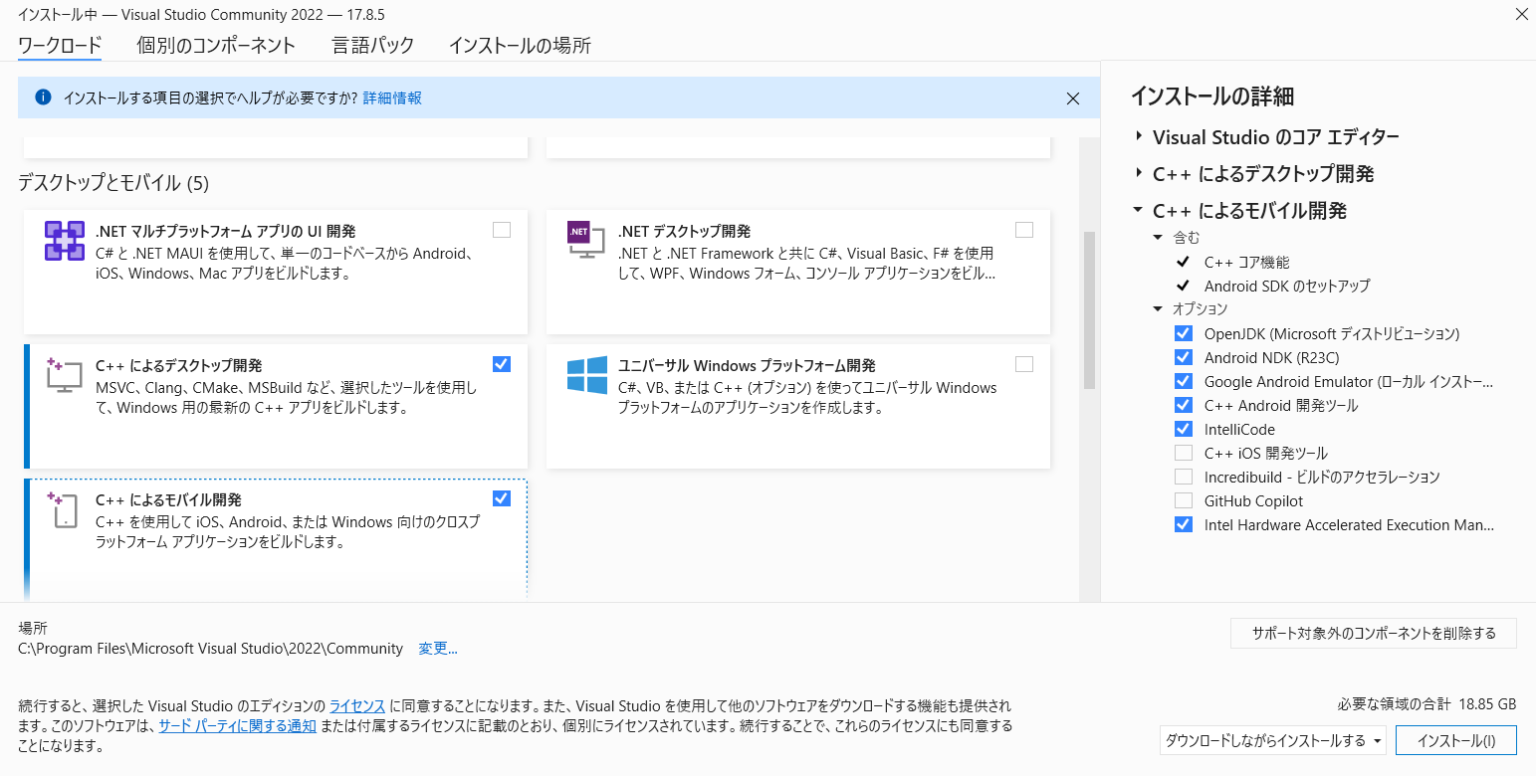Image resolution: width=1536 pixels, height=776 pixels.
Task: Expand Visual Studio のコア エディター details
Action: [1139, 137]
